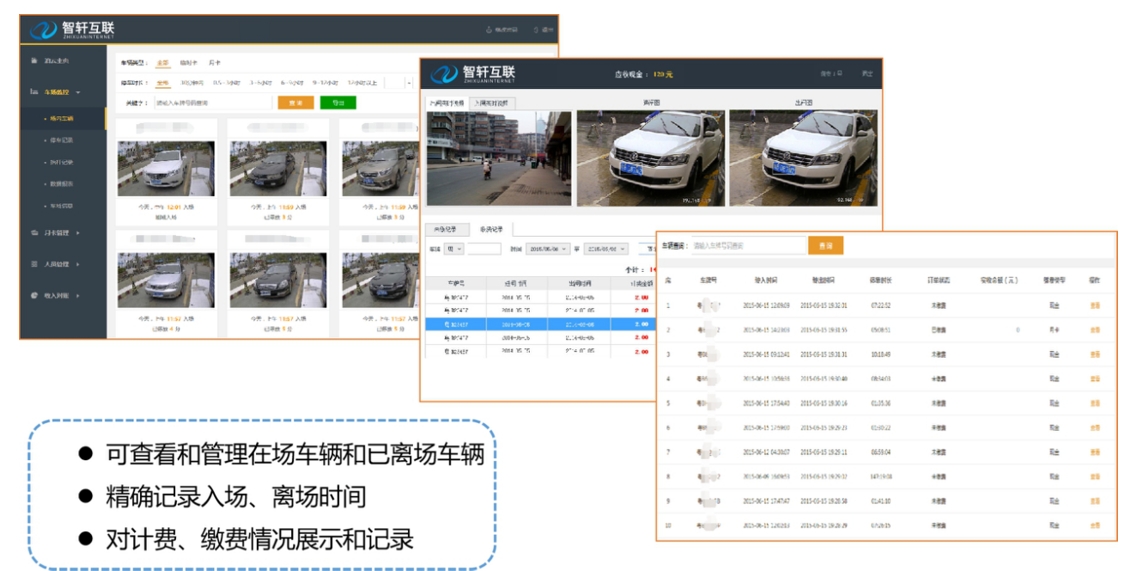The height and width of the screenshot is (571, 1136).
Task: Click the income reconciliation pie-chart sidebar icon
Action: [x=33, y=296]
